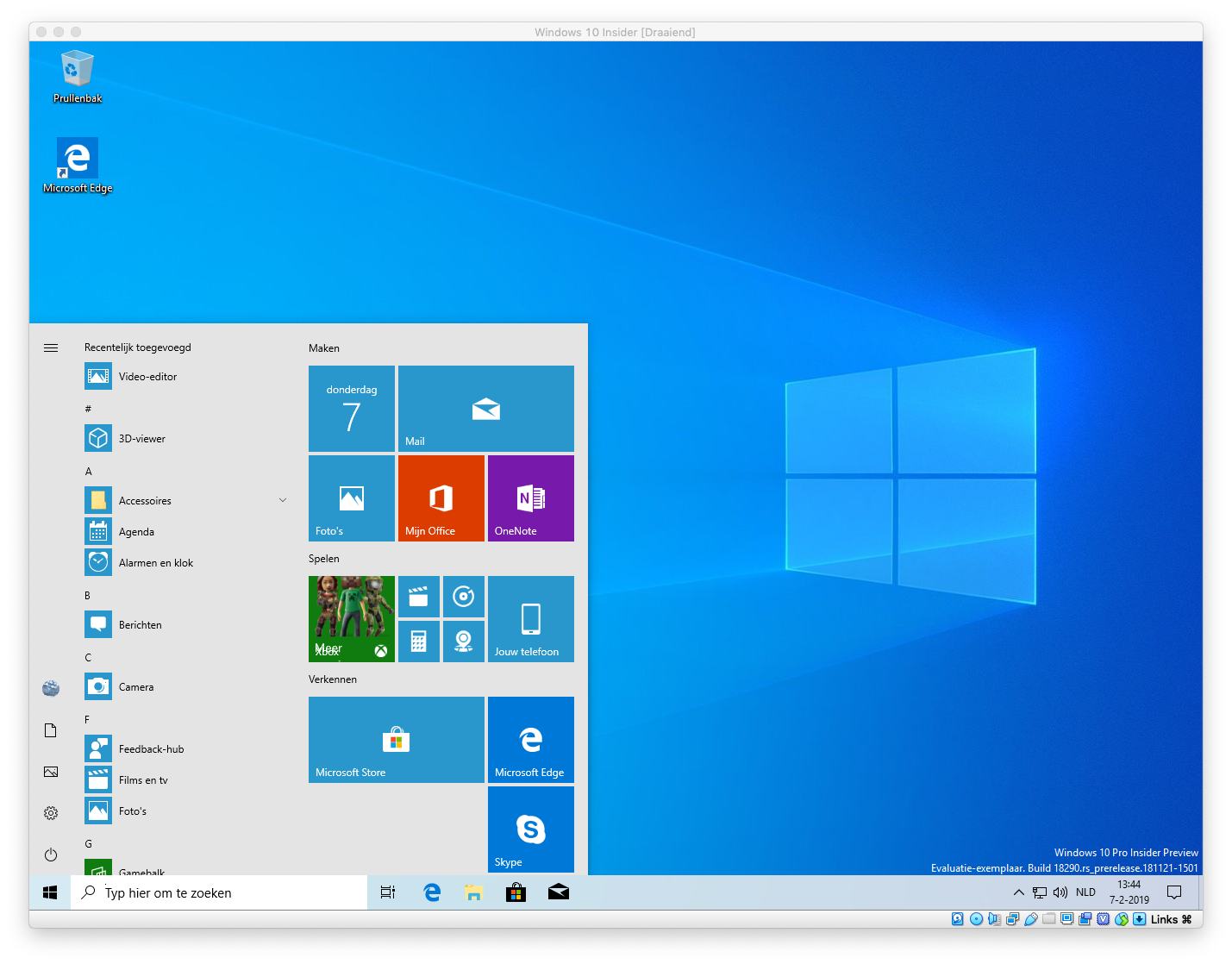Open Video-editor from recently added

[x=147, y=377]
